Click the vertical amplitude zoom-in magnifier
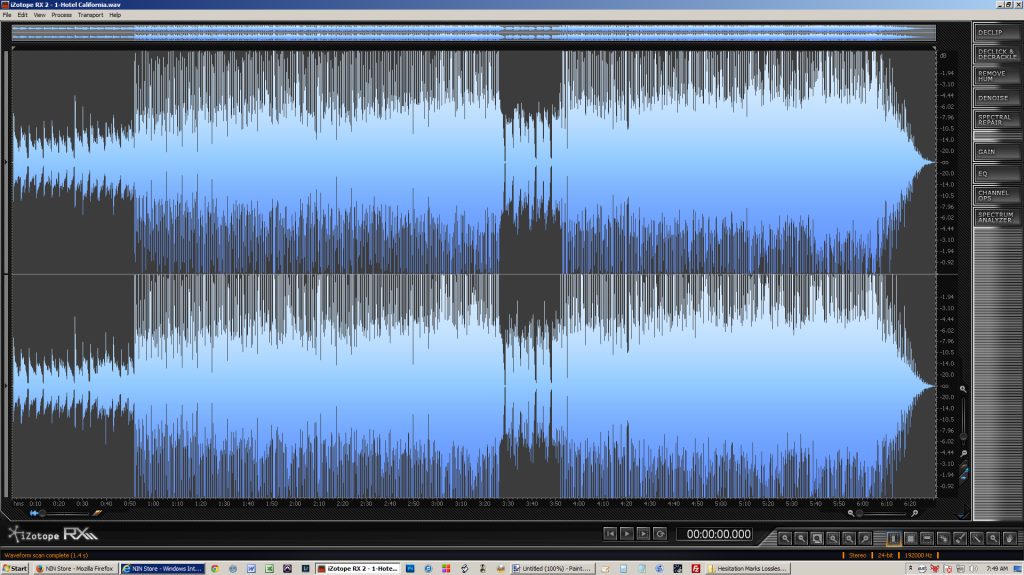 point(963,389)
